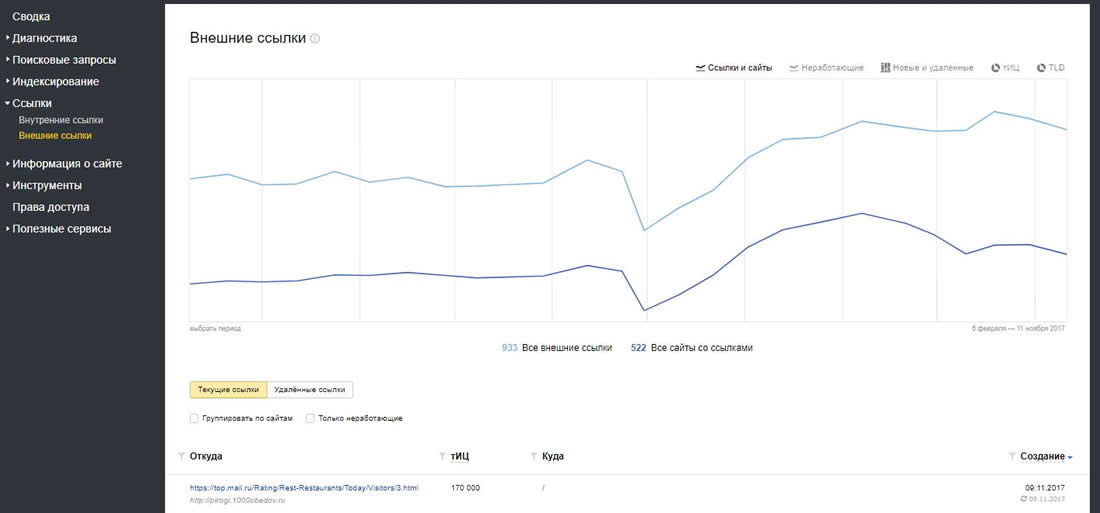Open the TLD pie chart view

[x=1051, y=68]
